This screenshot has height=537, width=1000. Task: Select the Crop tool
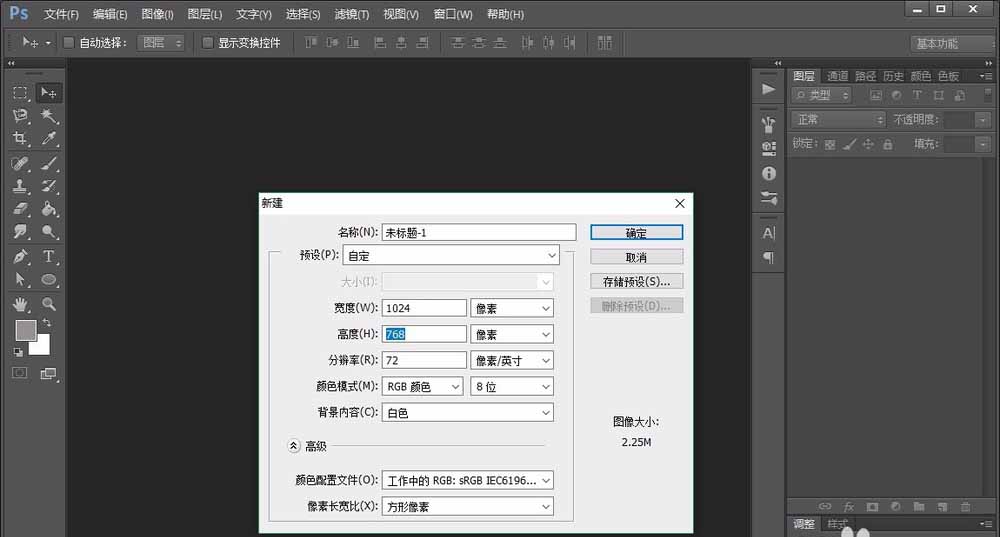point(20,138)
